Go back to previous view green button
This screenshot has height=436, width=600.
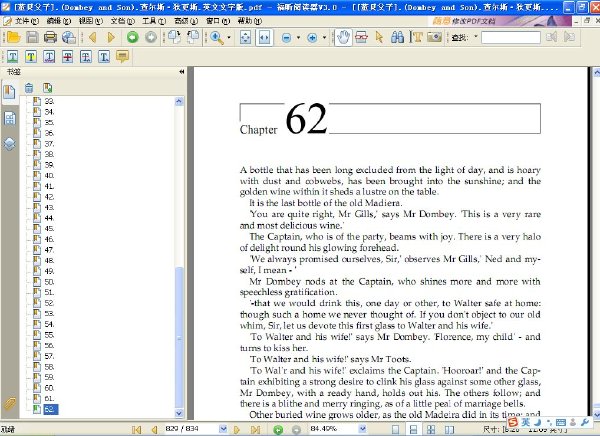pyautogui.click(x=132, y=37)
